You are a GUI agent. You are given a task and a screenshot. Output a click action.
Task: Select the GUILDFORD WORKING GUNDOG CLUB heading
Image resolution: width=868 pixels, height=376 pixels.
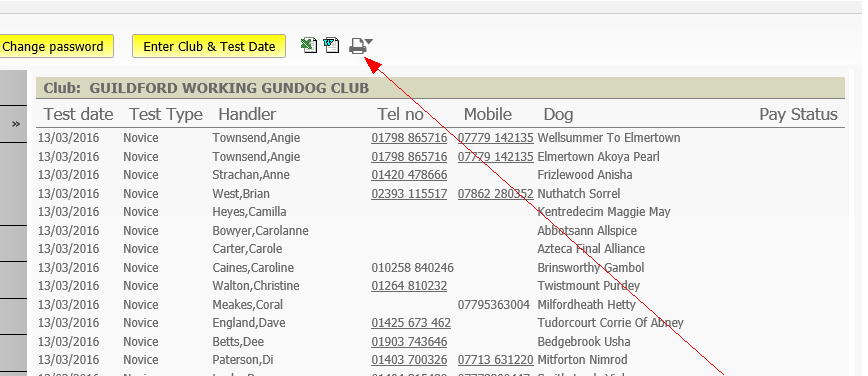pyautogui.click(x=229, y=89)
